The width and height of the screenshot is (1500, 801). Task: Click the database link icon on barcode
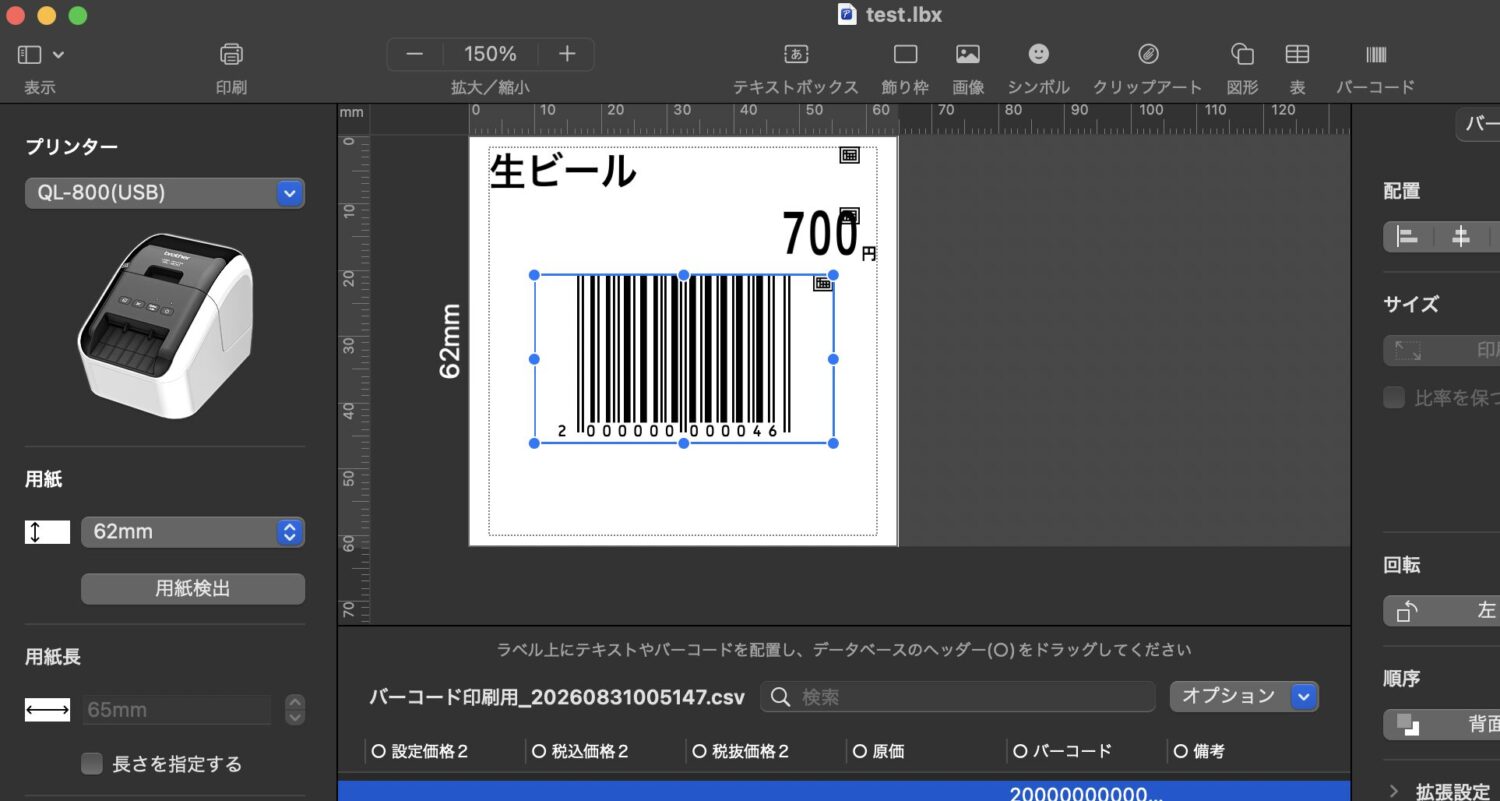[823, 283]
